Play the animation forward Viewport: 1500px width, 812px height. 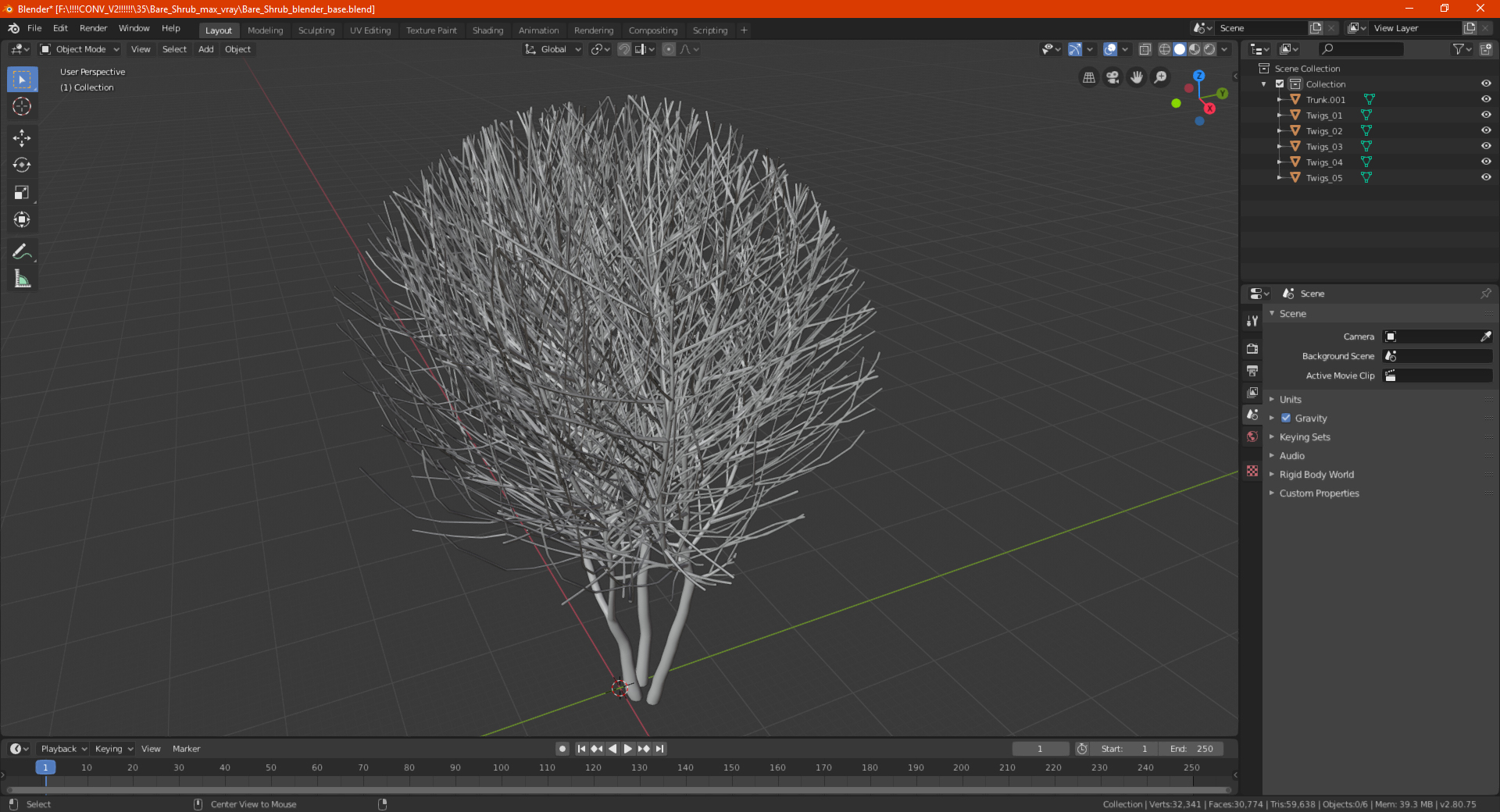coord(627,749)
